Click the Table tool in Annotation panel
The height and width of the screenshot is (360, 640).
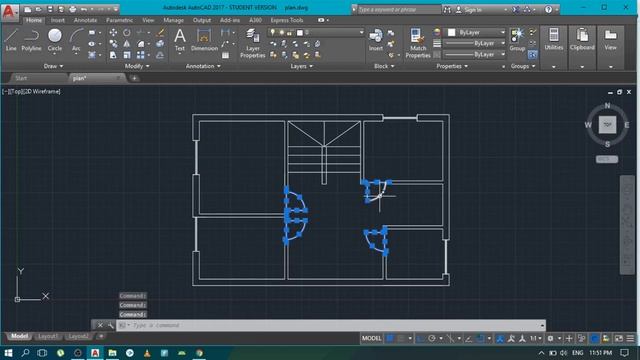pyautogui.click(x=225, y=55)
